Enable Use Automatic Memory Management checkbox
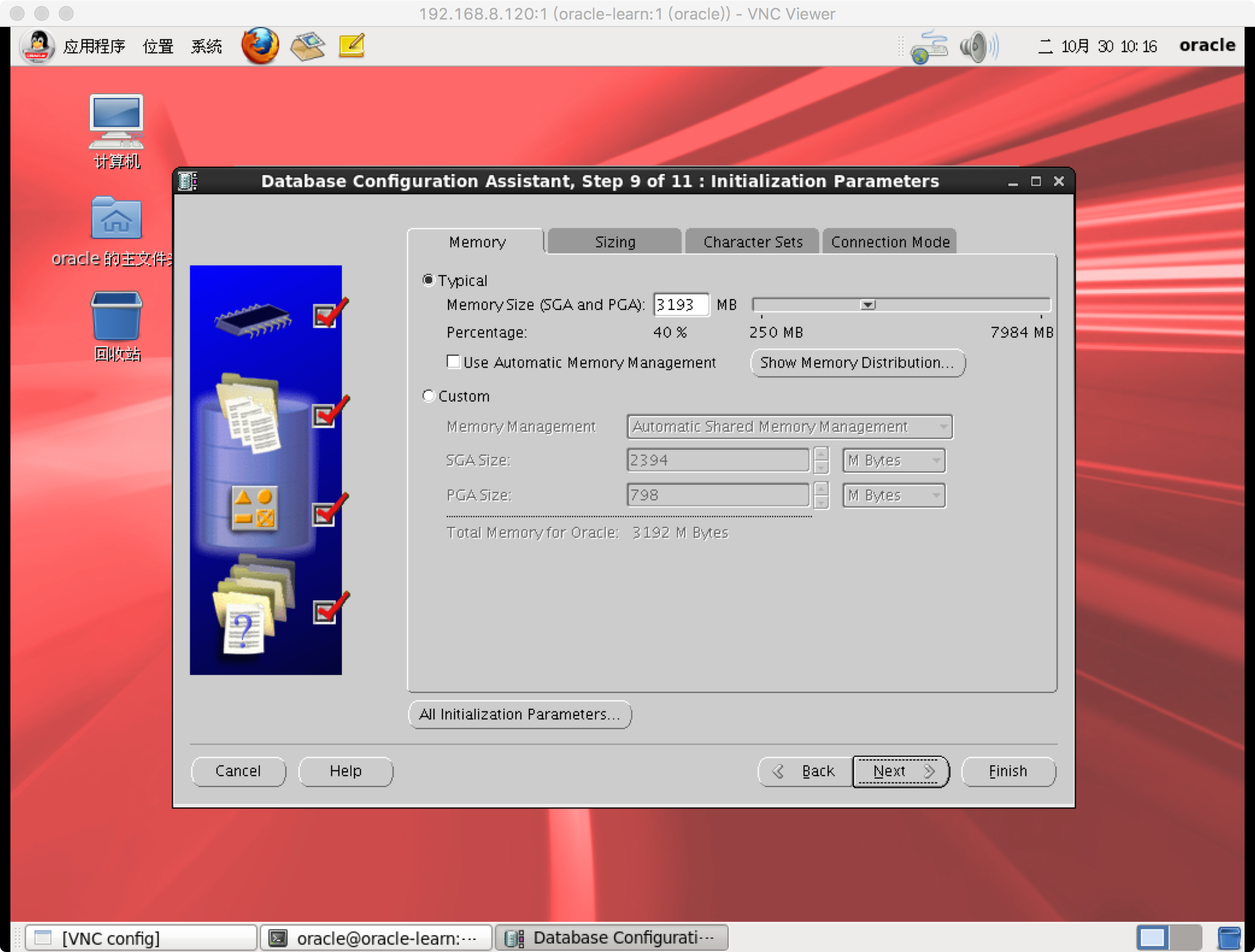Image resolution: width=1255 pixels, height=952 pixels. [453, 362]
